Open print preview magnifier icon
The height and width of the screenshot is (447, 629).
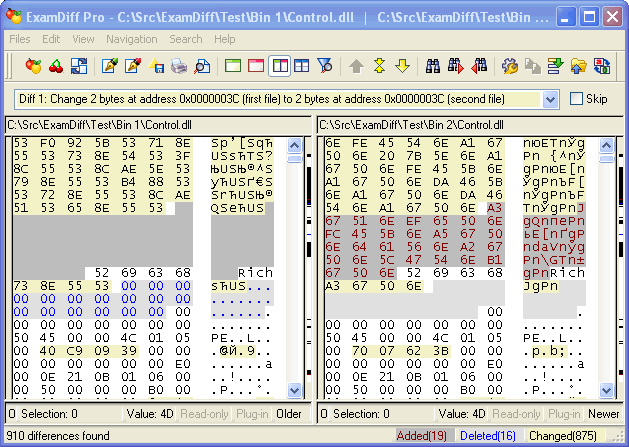coord(202,65)
